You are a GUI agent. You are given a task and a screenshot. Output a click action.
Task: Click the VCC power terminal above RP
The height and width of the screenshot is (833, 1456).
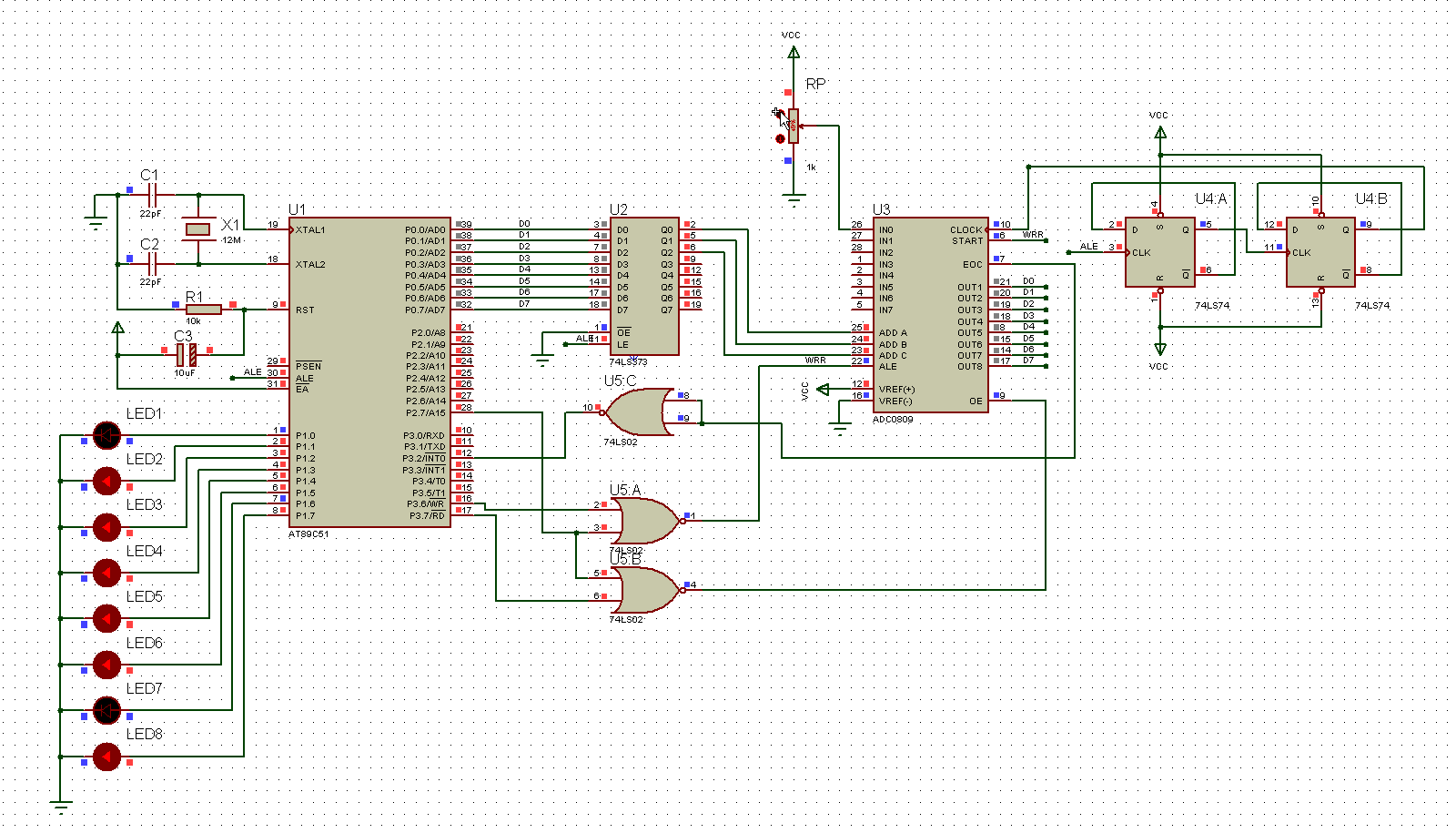tap(794, 52)
